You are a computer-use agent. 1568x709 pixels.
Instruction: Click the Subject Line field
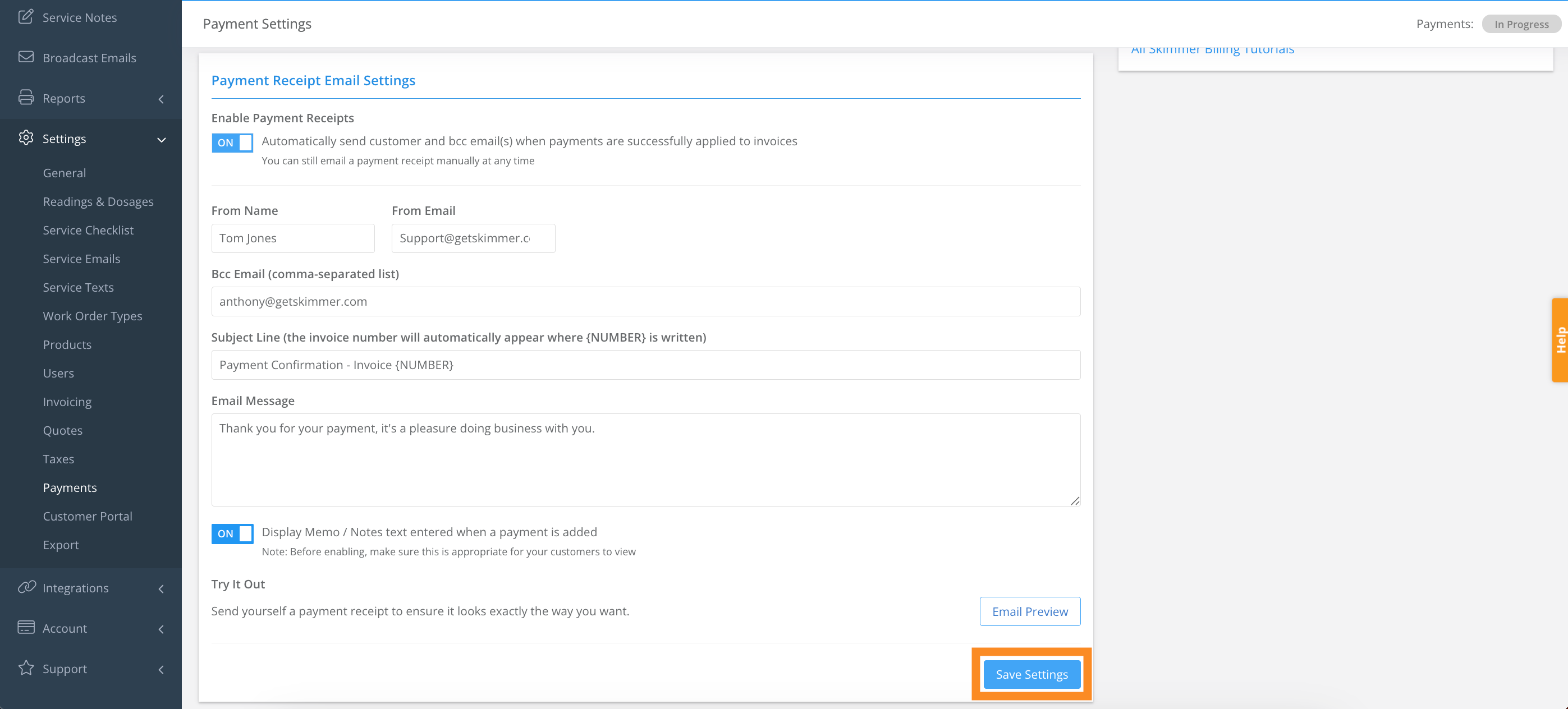(x=646, y=365)
